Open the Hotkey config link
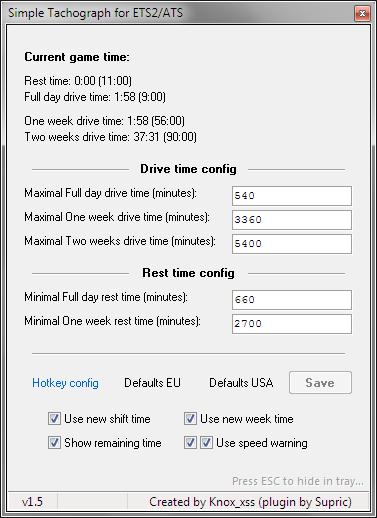Image resolution: width=377 pixels, height=518 pixels. click(65, 383)
